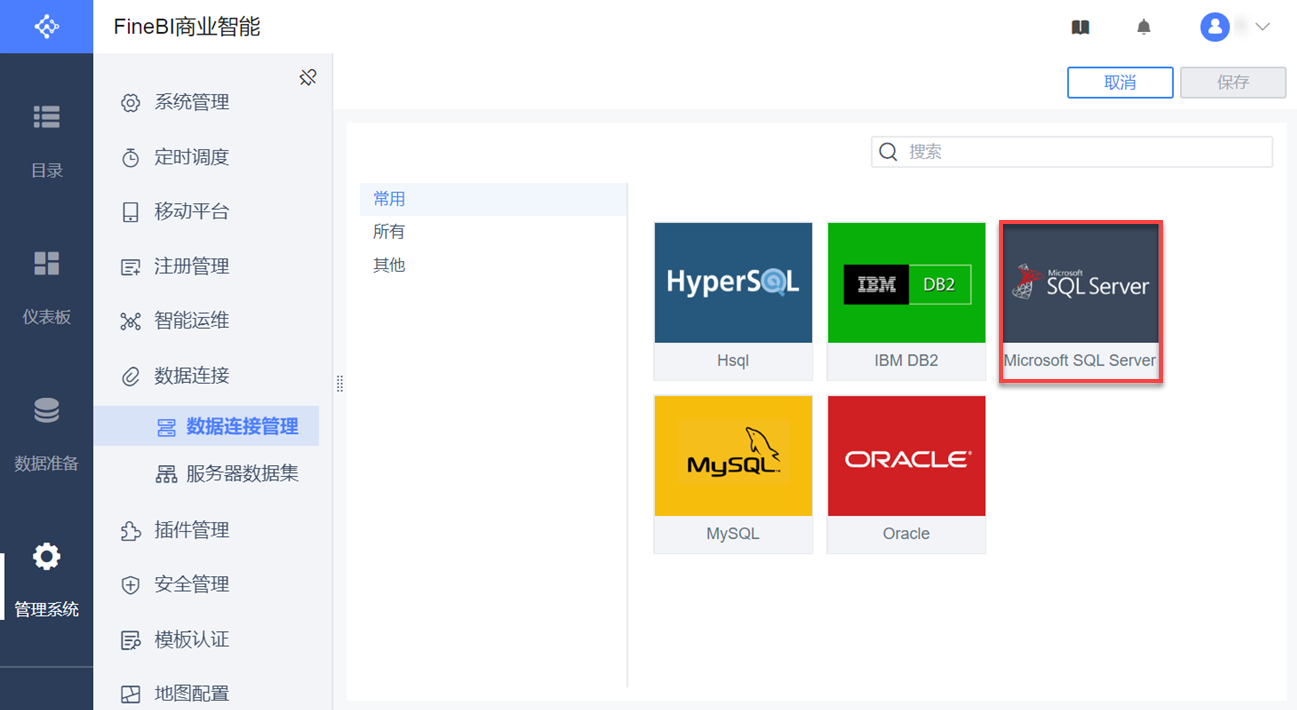This screenshot has width=1297, height=710.
Task: Switch to the 所有 category tab
Action: click(389, 232)
